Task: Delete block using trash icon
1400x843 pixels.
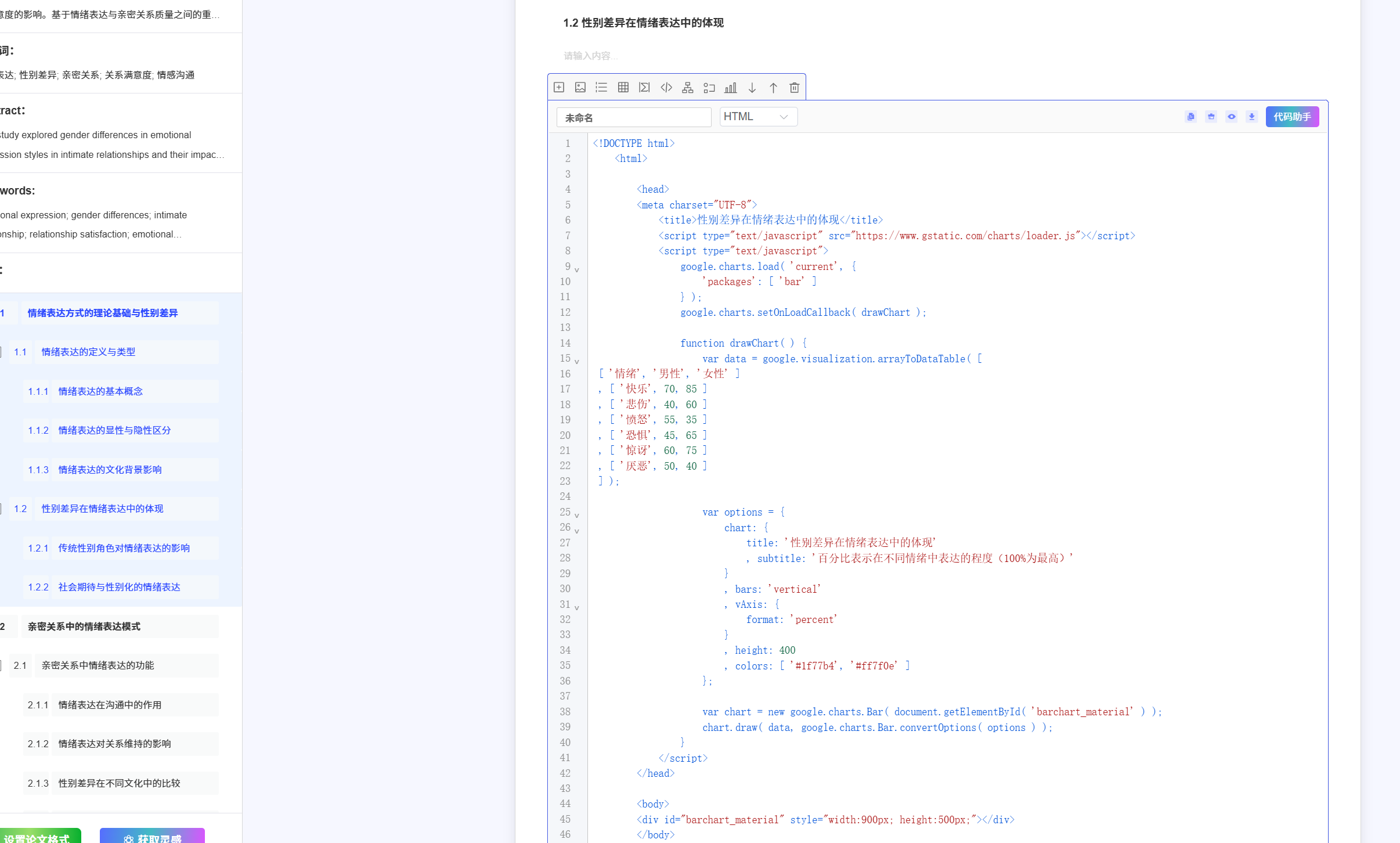Action: 794,88
